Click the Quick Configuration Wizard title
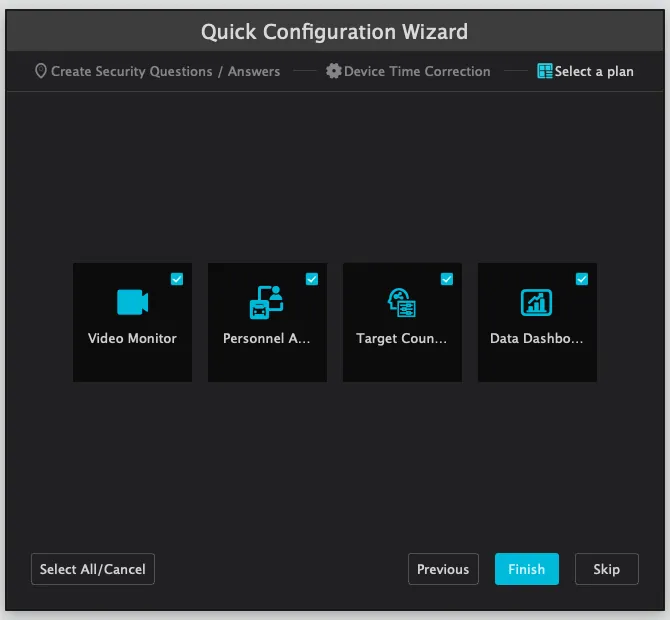Screen dimensions: 670x620 (335, 32)
